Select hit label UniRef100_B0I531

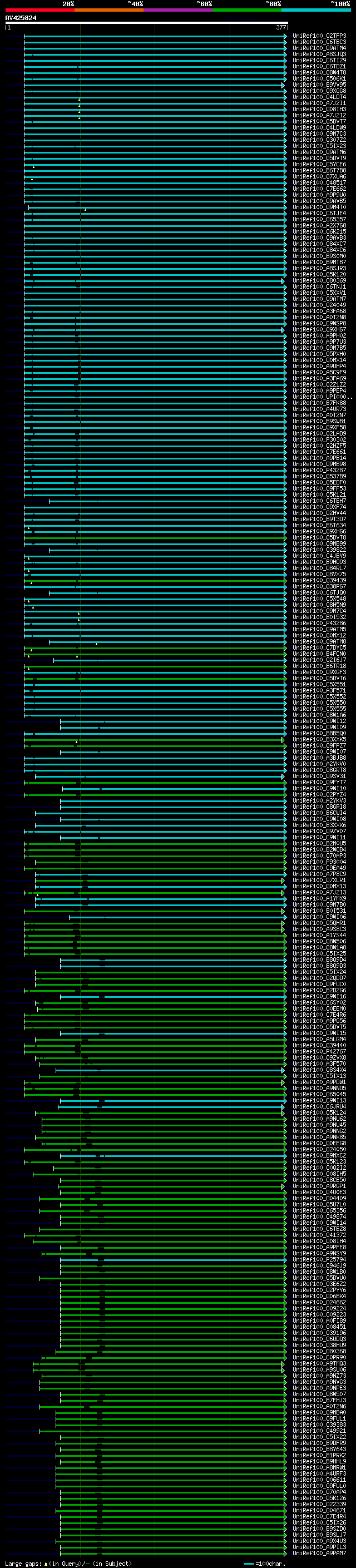click(319, 911)
